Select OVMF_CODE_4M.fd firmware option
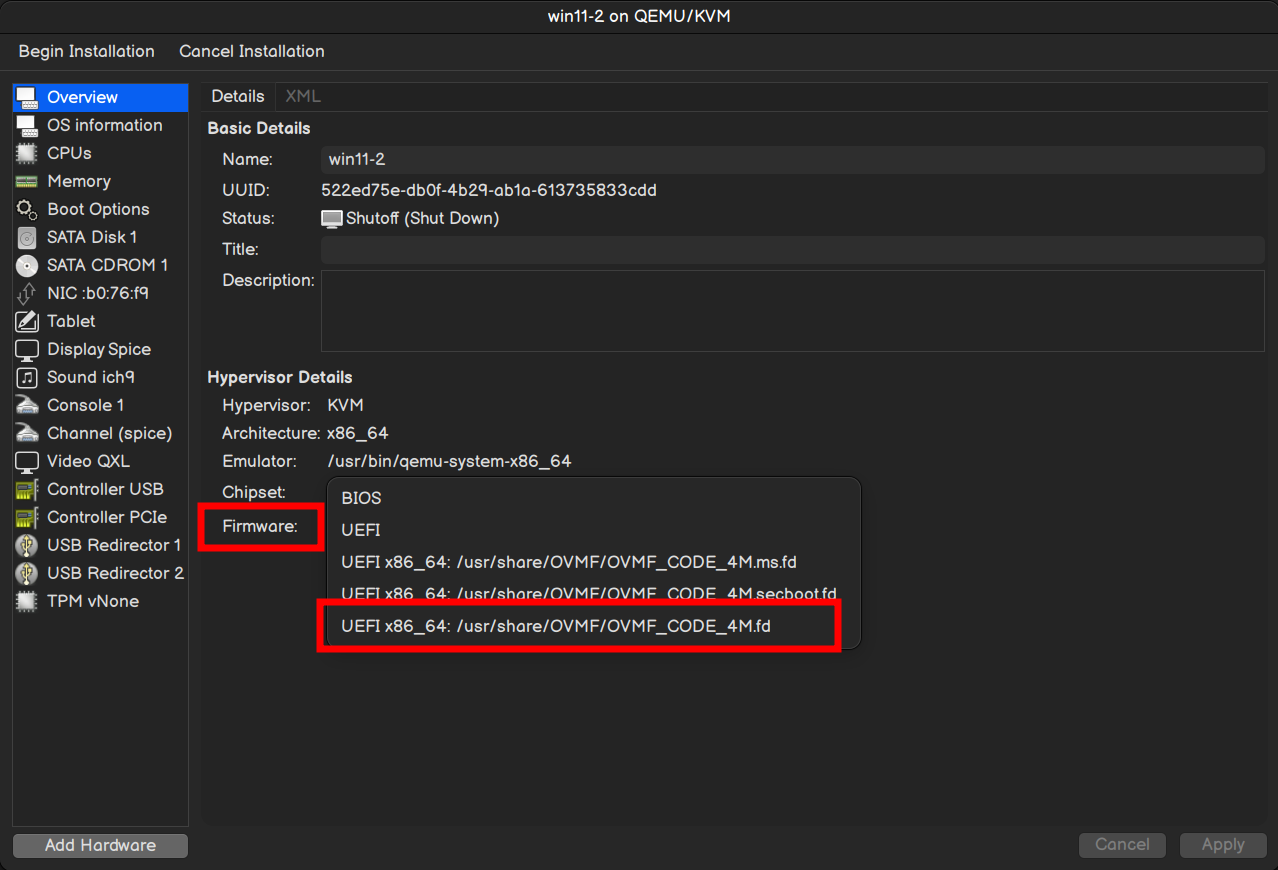Screen dimensions: 1278x870 click(594, 626)
